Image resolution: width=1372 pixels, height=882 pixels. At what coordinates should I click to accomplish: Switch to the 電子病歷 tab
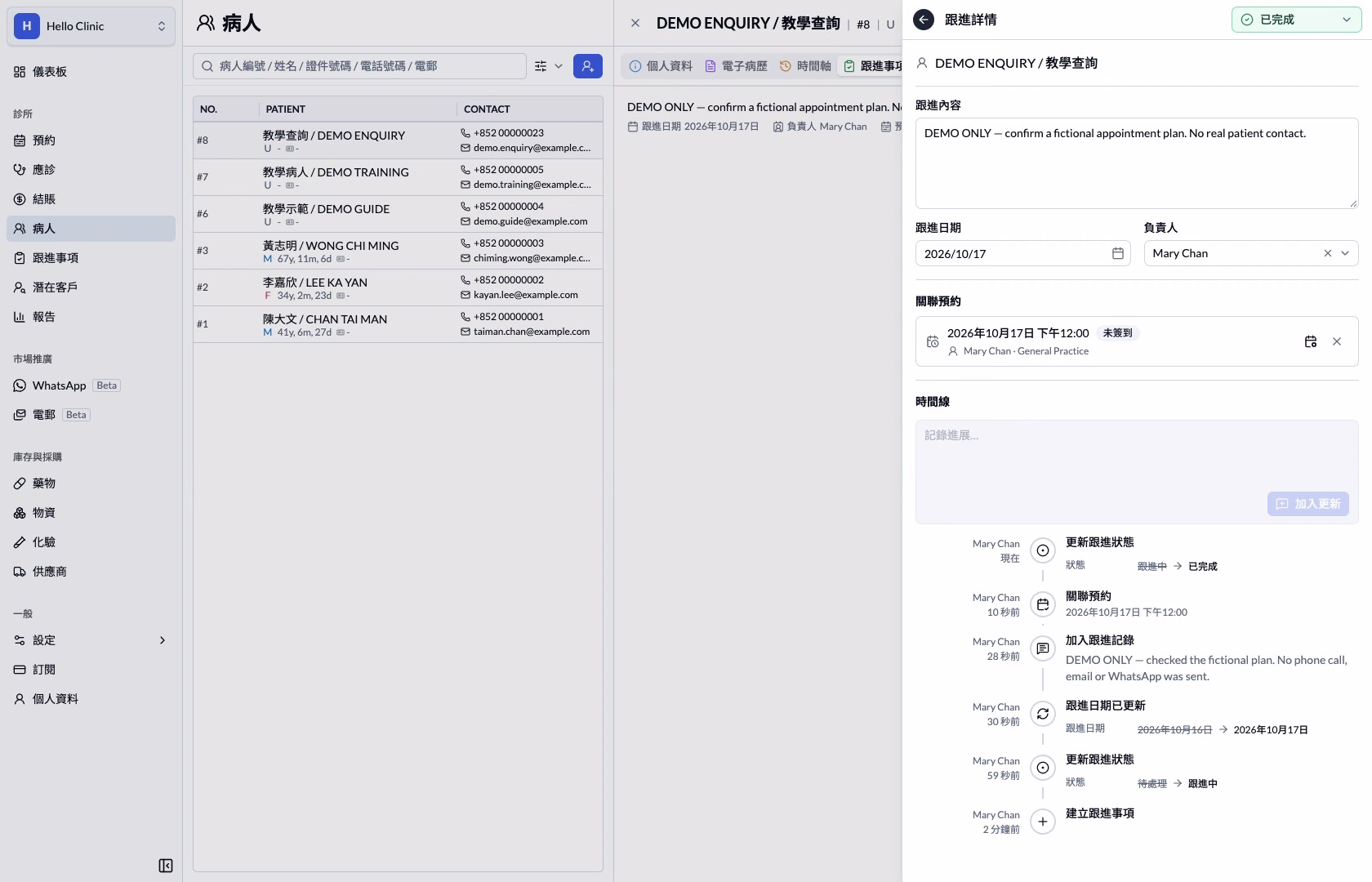click(736, 66)
